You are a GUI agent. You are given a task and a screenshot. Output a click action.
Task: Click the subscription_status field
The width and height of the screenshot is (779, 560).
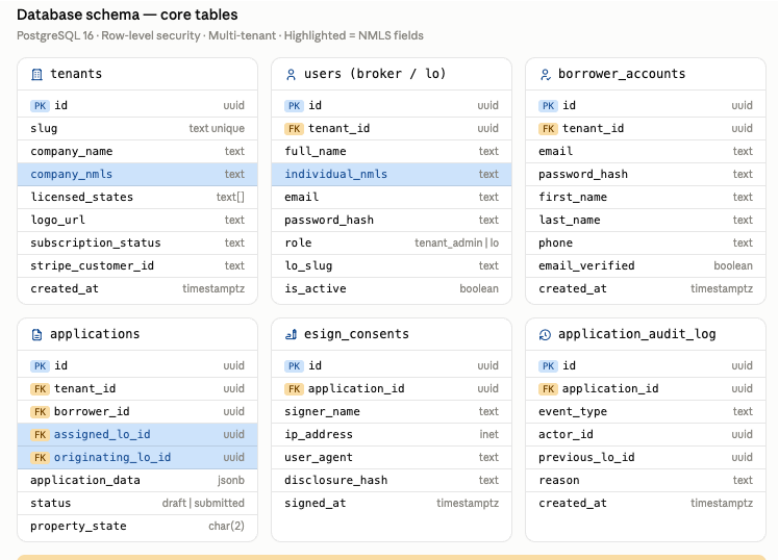(138, 243)
